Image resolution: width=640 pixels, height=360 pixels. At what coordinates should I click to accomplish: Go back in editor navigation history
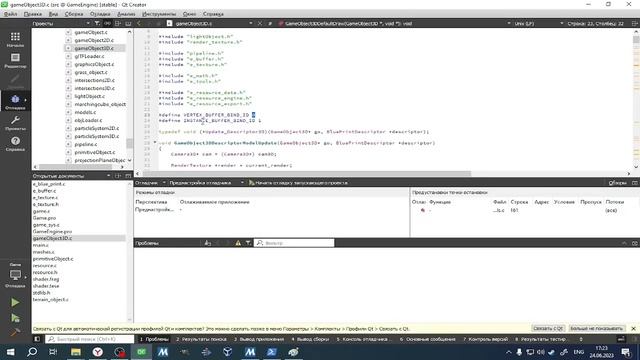coord(139,23)
